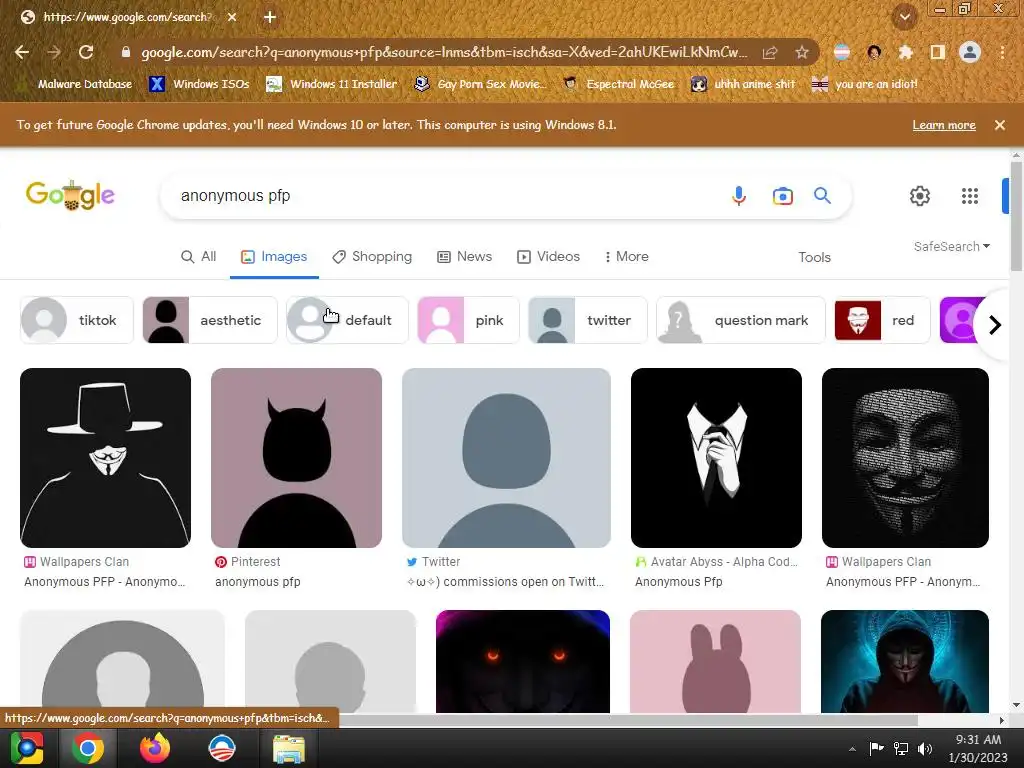Close the google.com search tab
This screenshot has width=1024, height=768.
coord(232,17)
